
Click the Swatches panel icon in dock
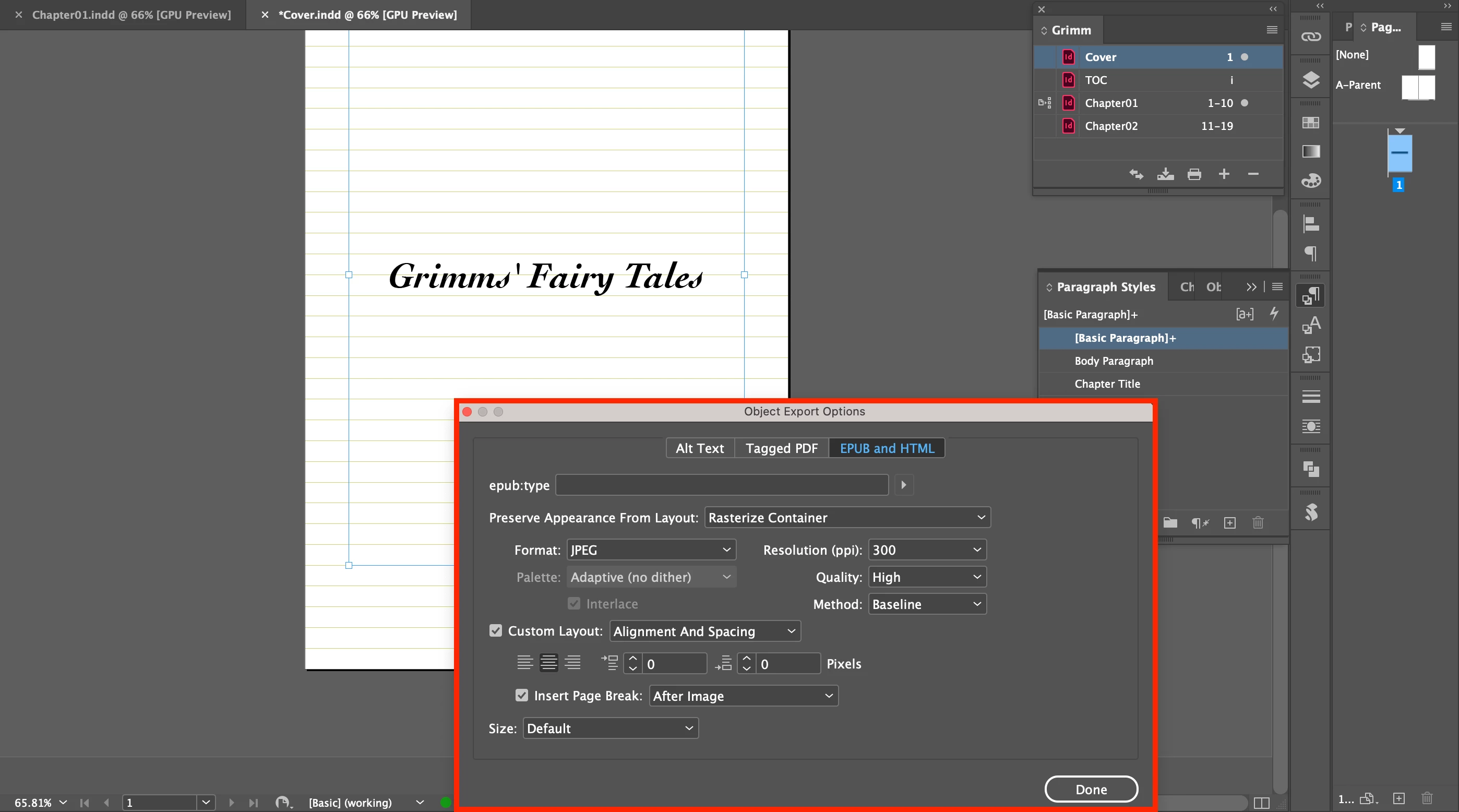tap(1311, 123)
